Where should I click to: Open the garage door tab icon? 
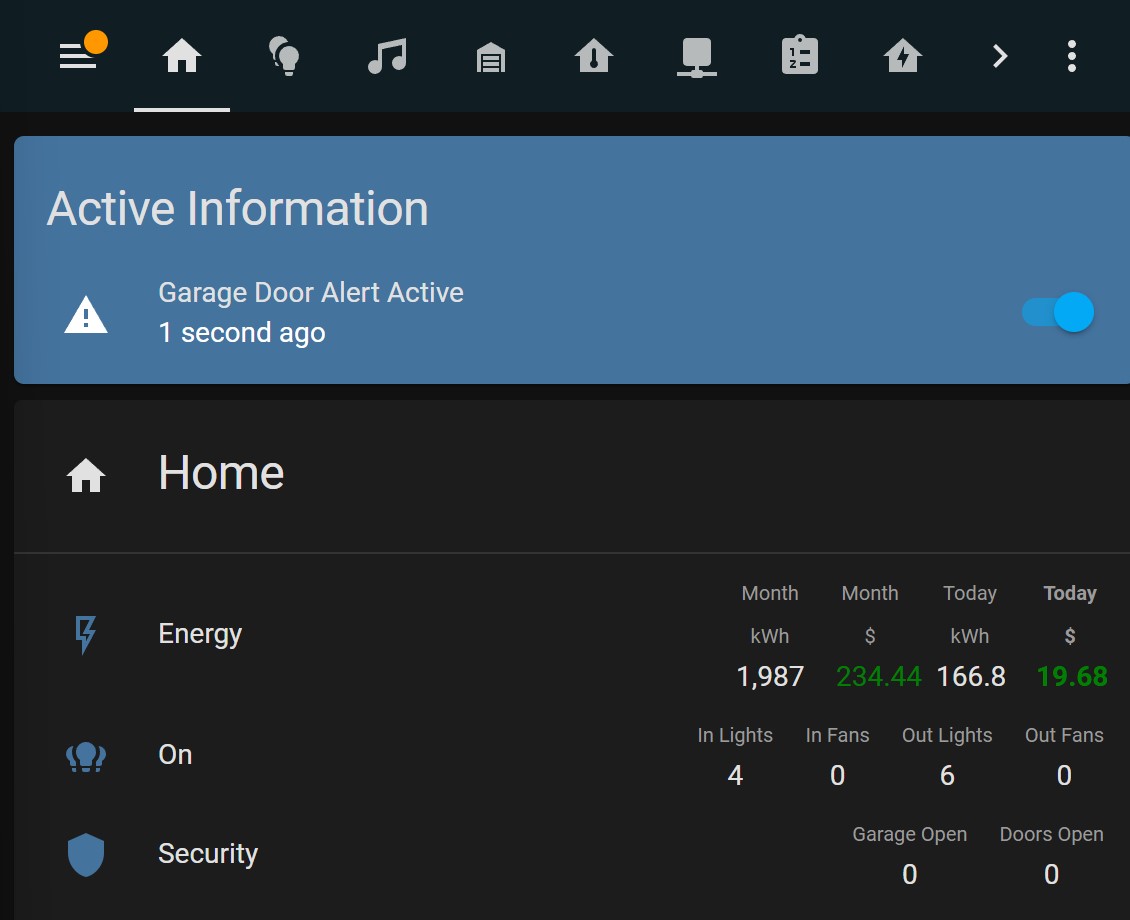pyautogui.click(x=490, y=57)
